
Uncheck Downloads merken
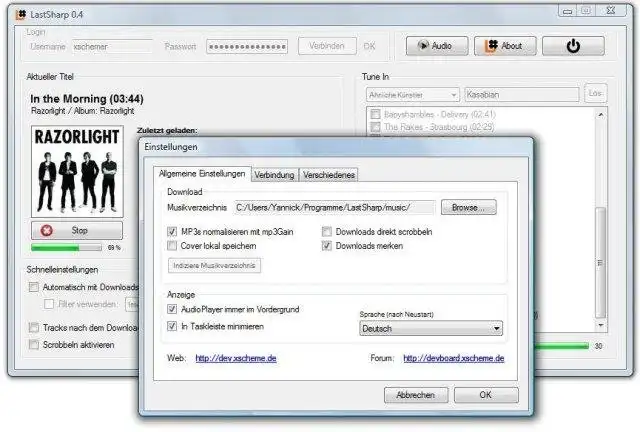point(327,246)
